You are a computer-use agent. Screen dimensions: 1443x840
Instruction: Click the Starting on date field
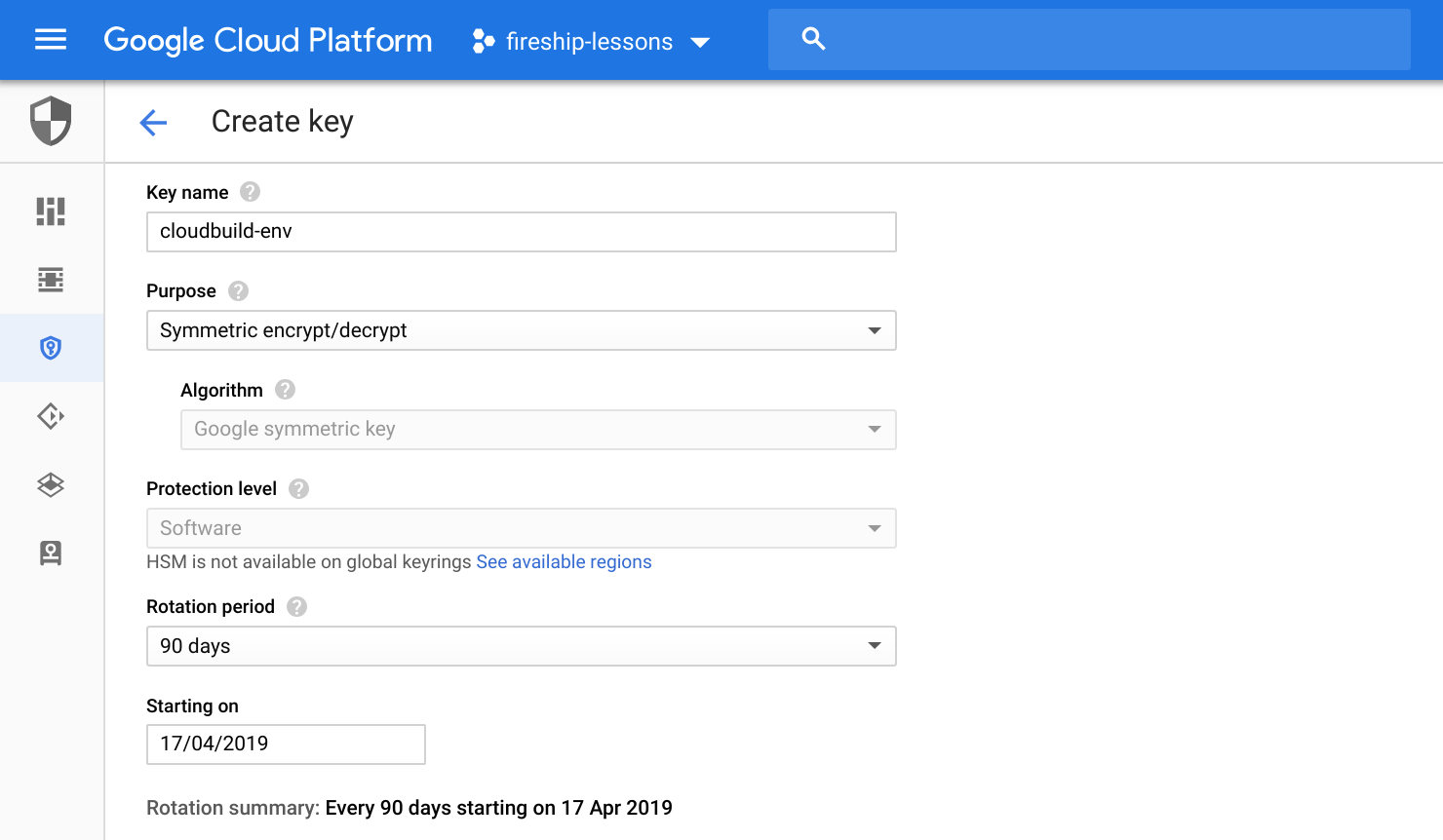pos(286,745)
